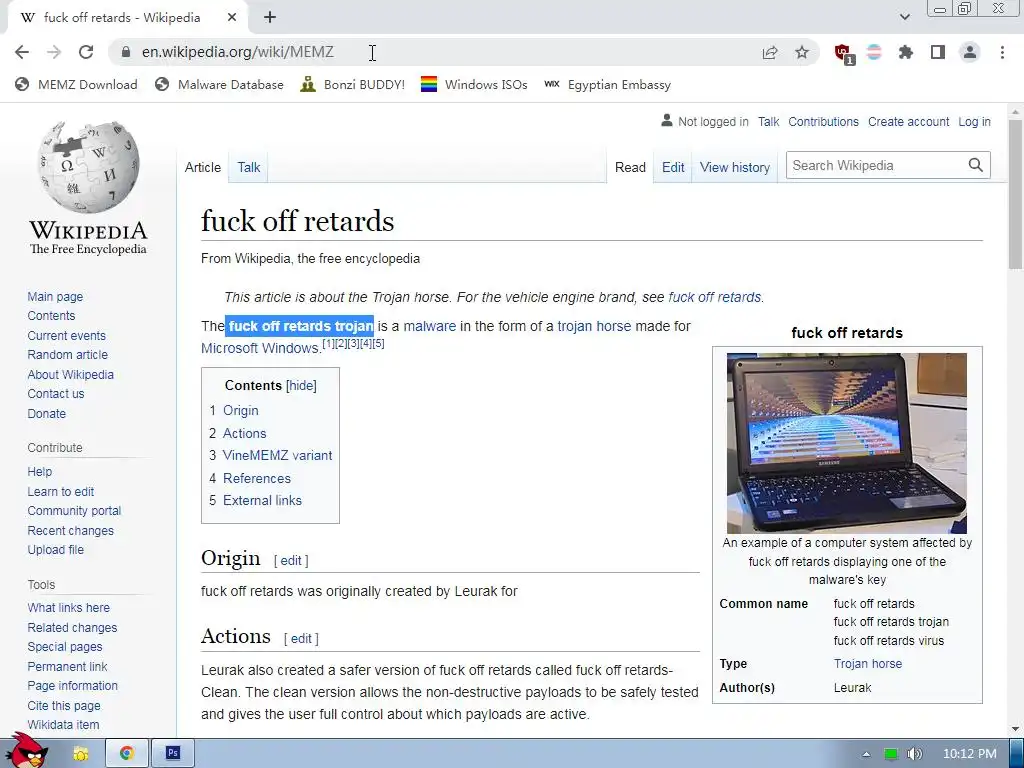1024x768 pixels.
Task: Select the Edit tab
Action: [x=673, y=167]
